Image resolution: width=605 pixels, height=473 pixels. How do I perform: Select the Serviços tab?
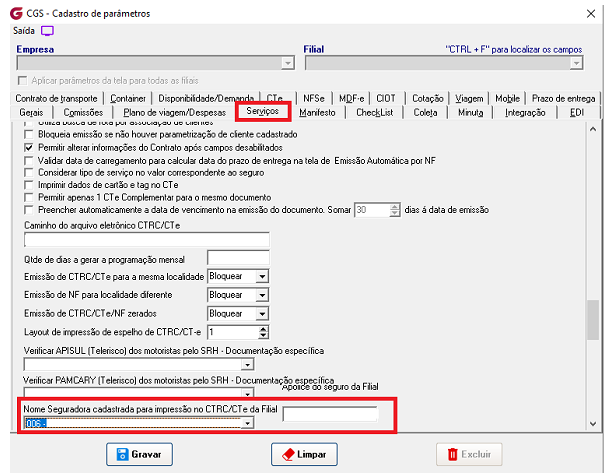[262, 111]
